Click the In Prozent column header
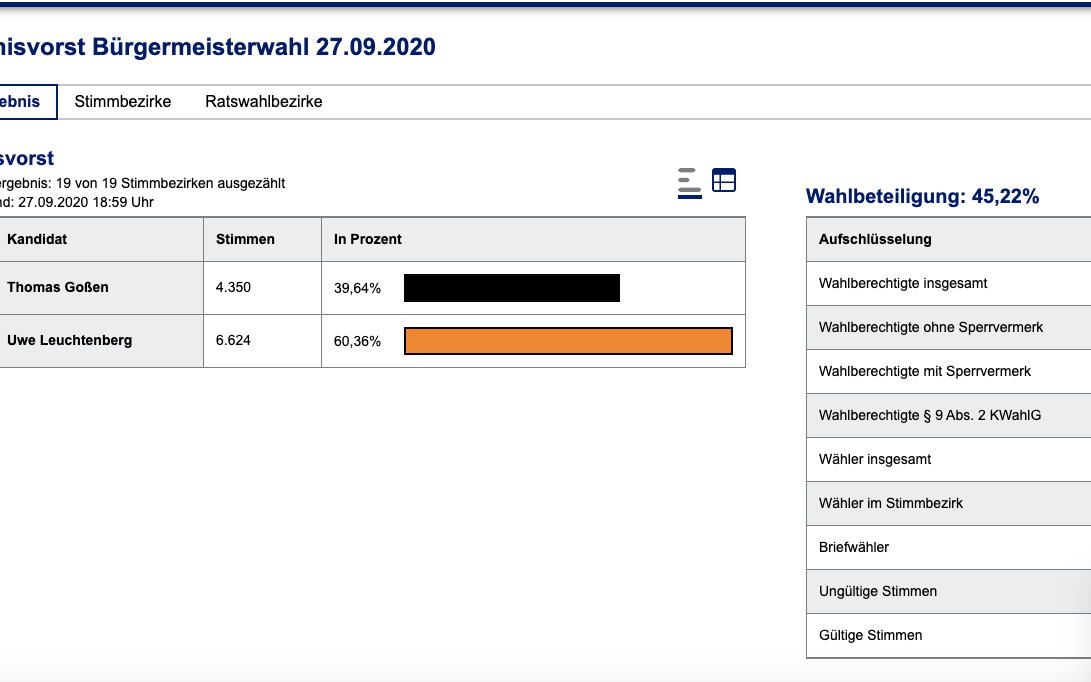The height and width of the screenshot is (682, 1091). click(368, 240)
